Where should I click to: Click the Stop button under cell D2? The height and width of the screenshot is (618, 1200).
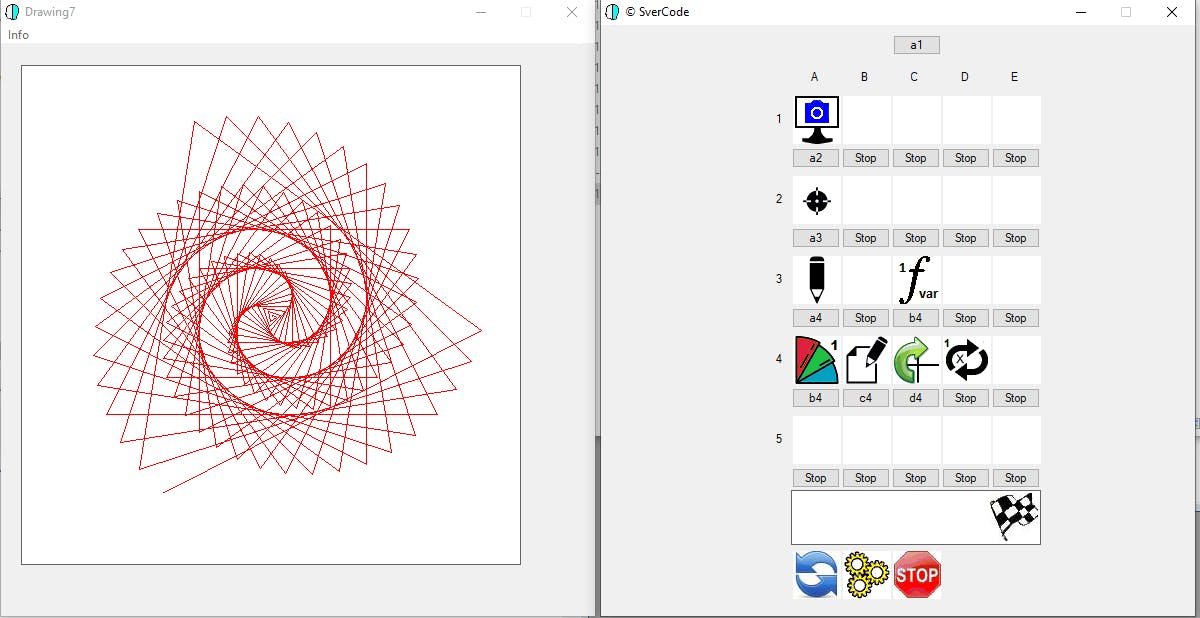[966, 238]
